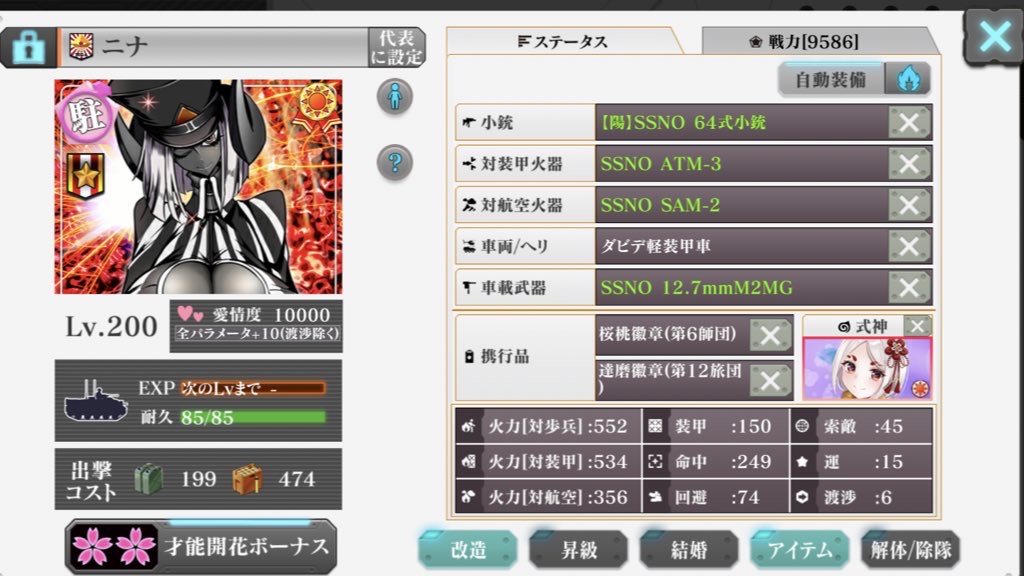The width and height of the screenshot is (1024, 576).
Task: Select the 小銃 weapon slot field
Action: pos(693,122)
